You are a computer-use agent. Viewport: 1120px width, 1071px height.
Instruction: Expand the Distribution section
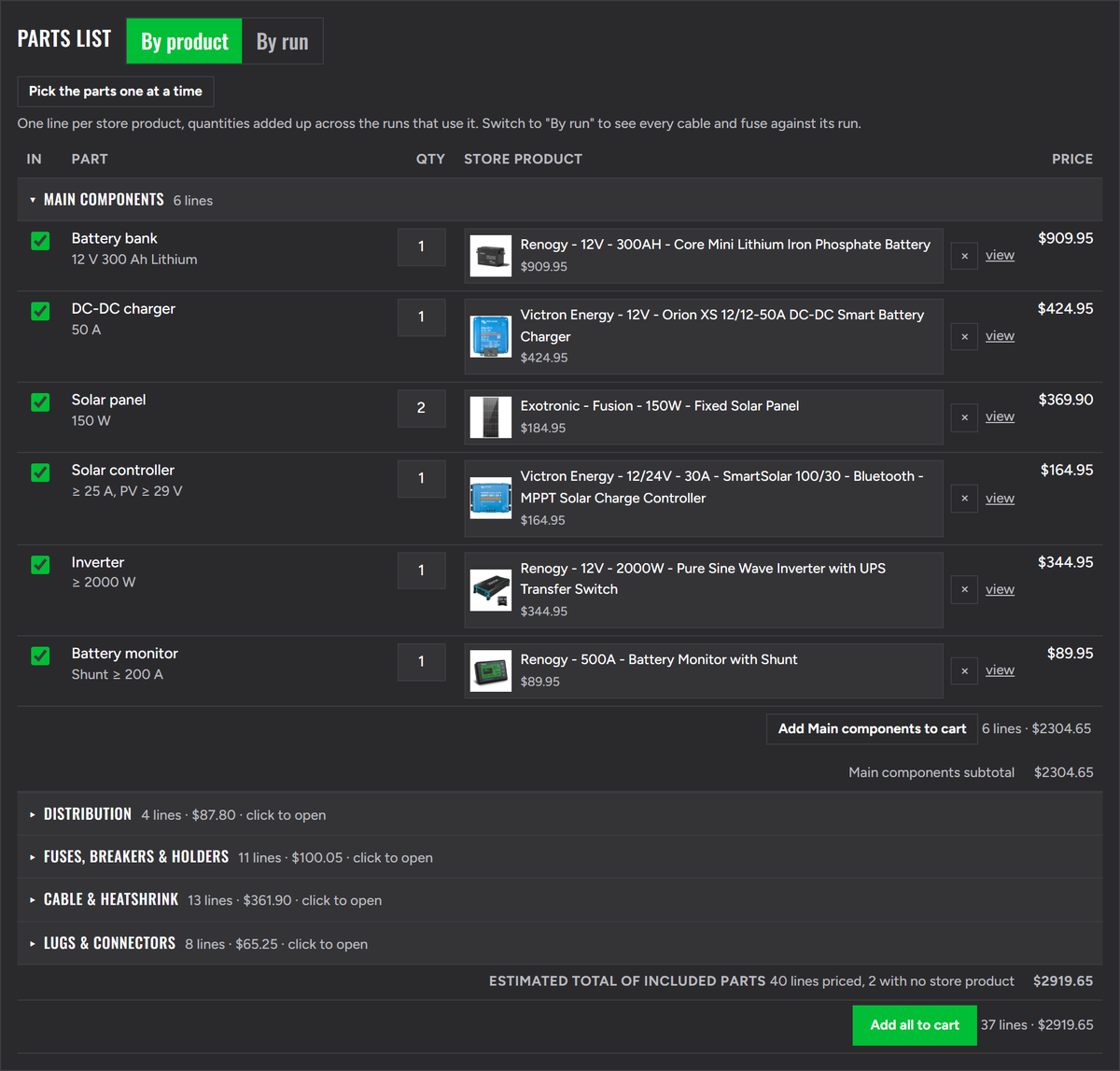coord(560,814)
